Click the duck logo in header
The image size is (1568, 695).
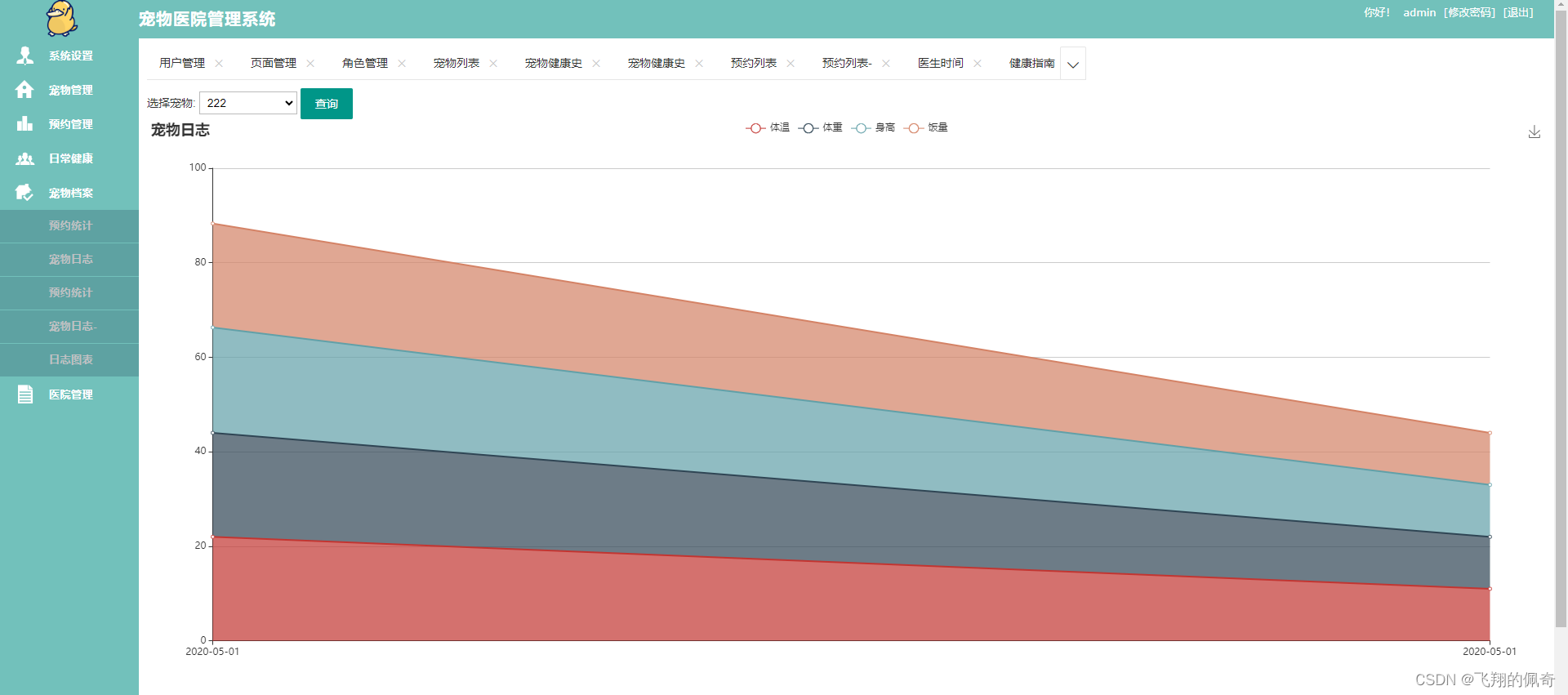click(x=62, y=19)
